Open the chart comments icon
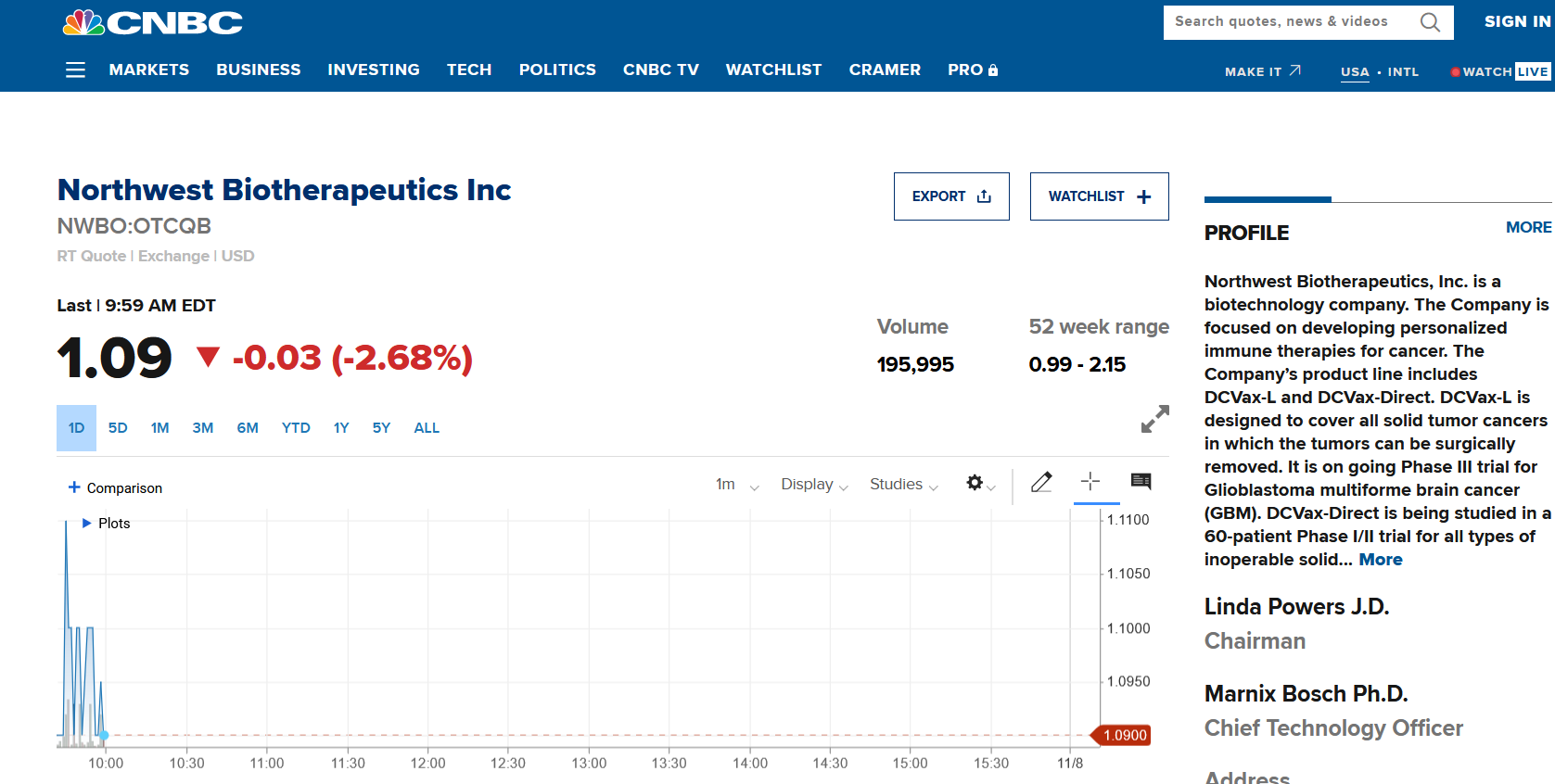The width and height of the screenshot is (1555, 784). 1141,481
